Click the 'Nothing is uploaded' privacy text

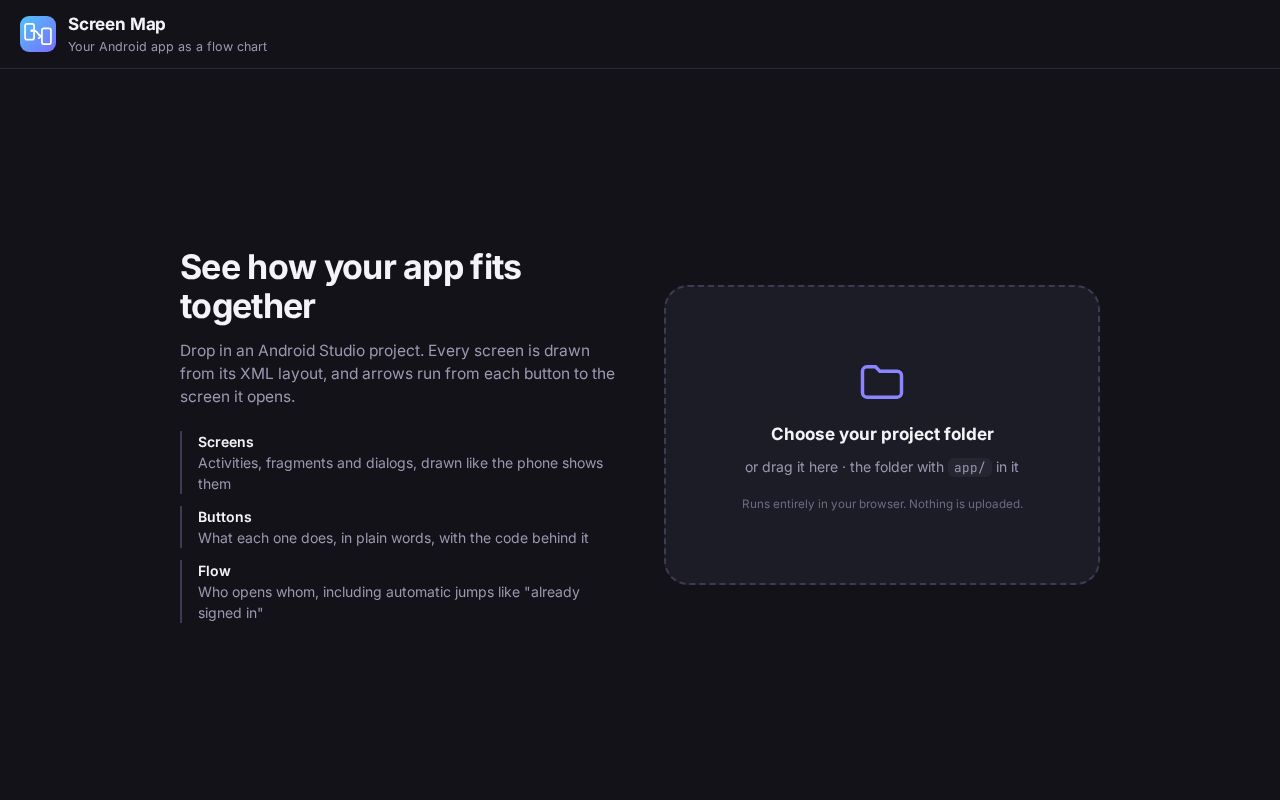coord(966,504)
